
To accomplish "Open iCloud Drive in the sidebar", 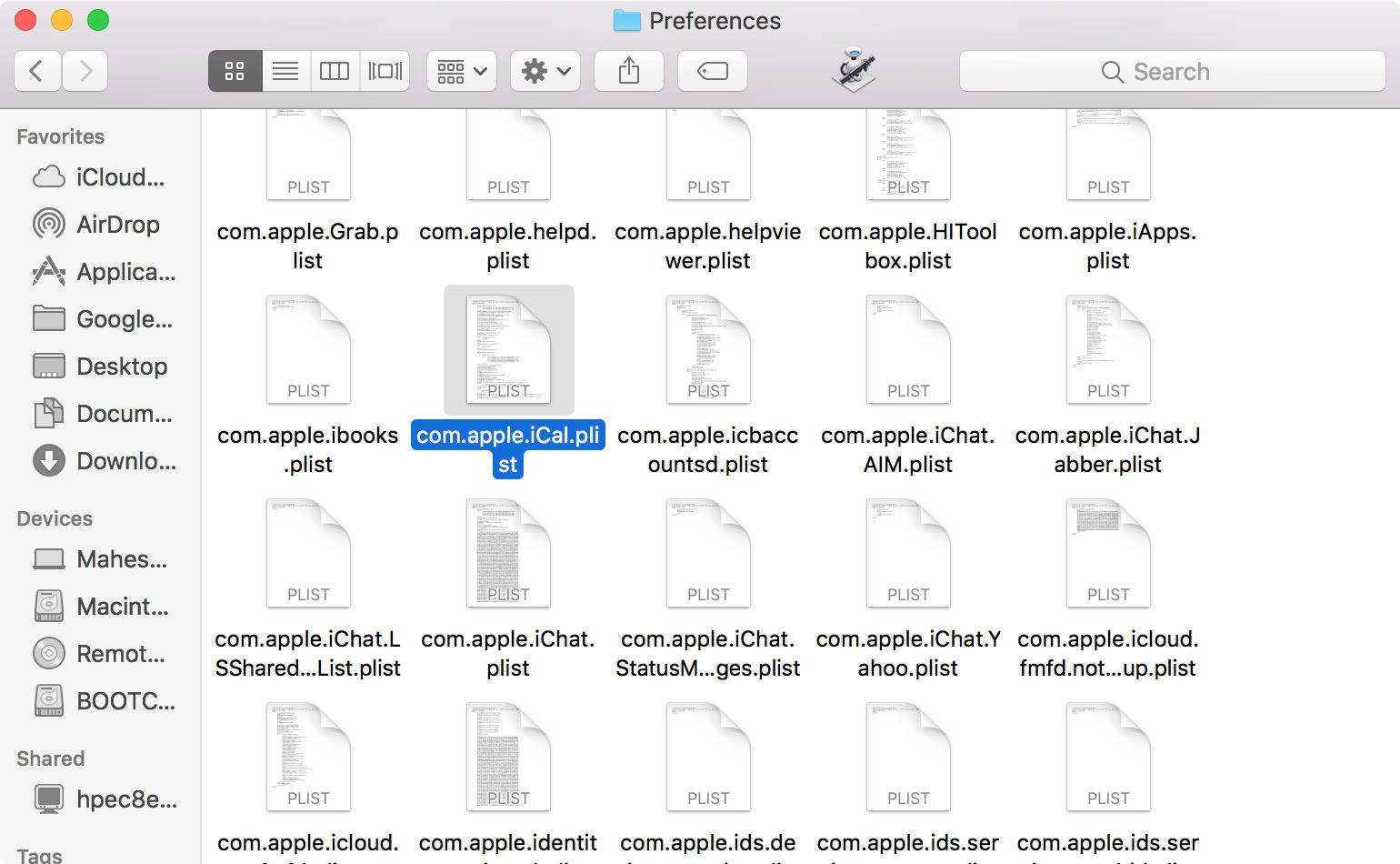I will pos(99,177).
